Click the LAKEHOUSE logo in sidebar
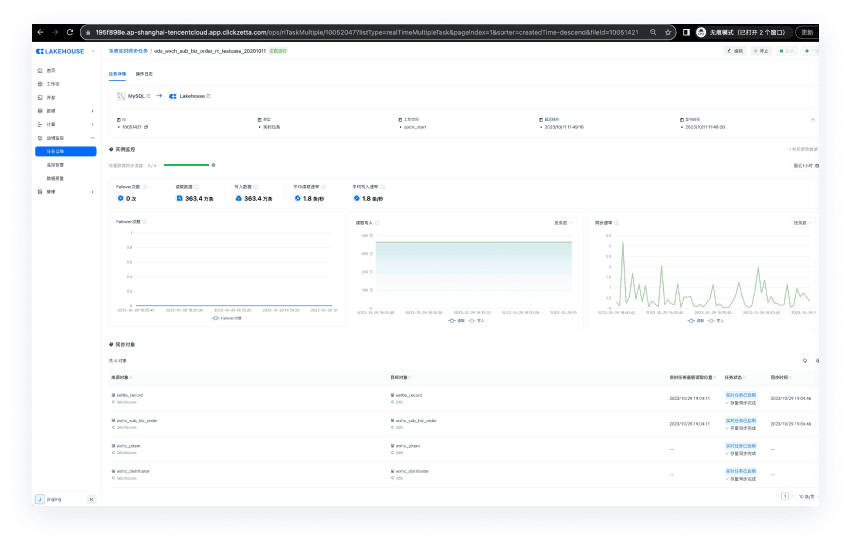Viewport: 851px width, 546px height. (x=59, y=50)
